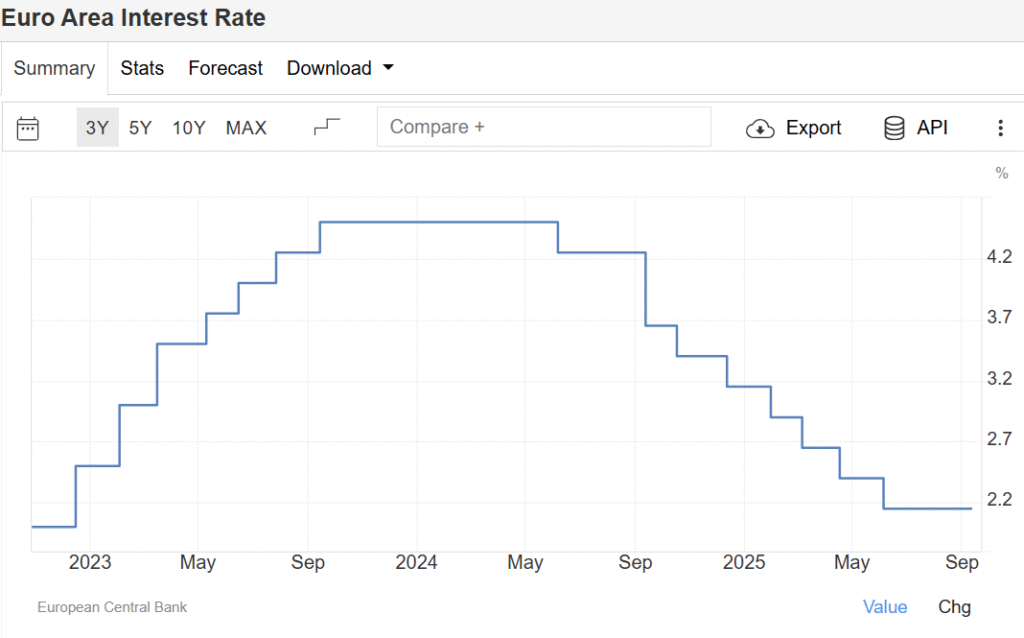Click the Compare + input field
Image resolution: width=1024 pixels, height=638 pixels.
click(x=543, y=127)
